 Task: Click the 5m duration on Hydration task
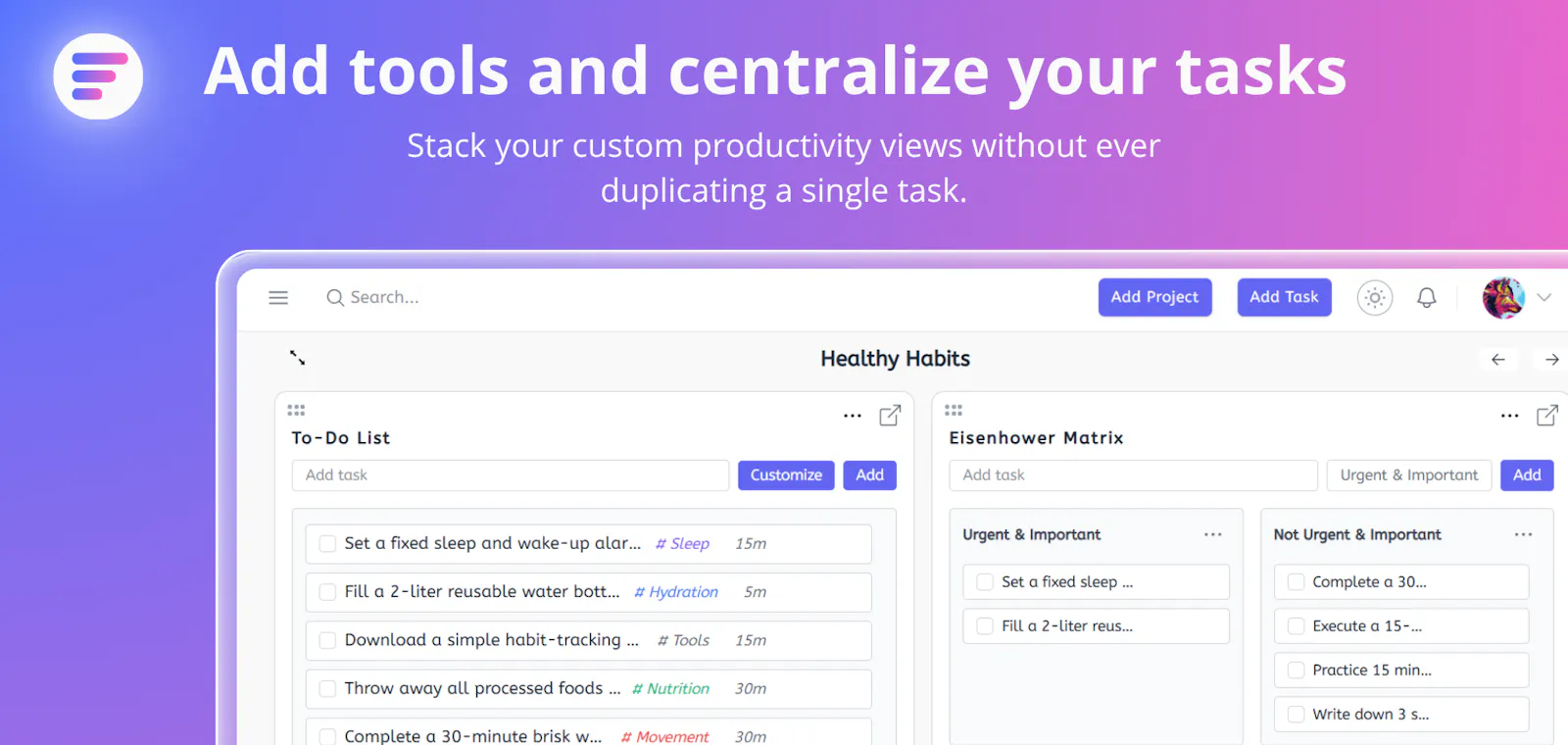tap(755, 592)
